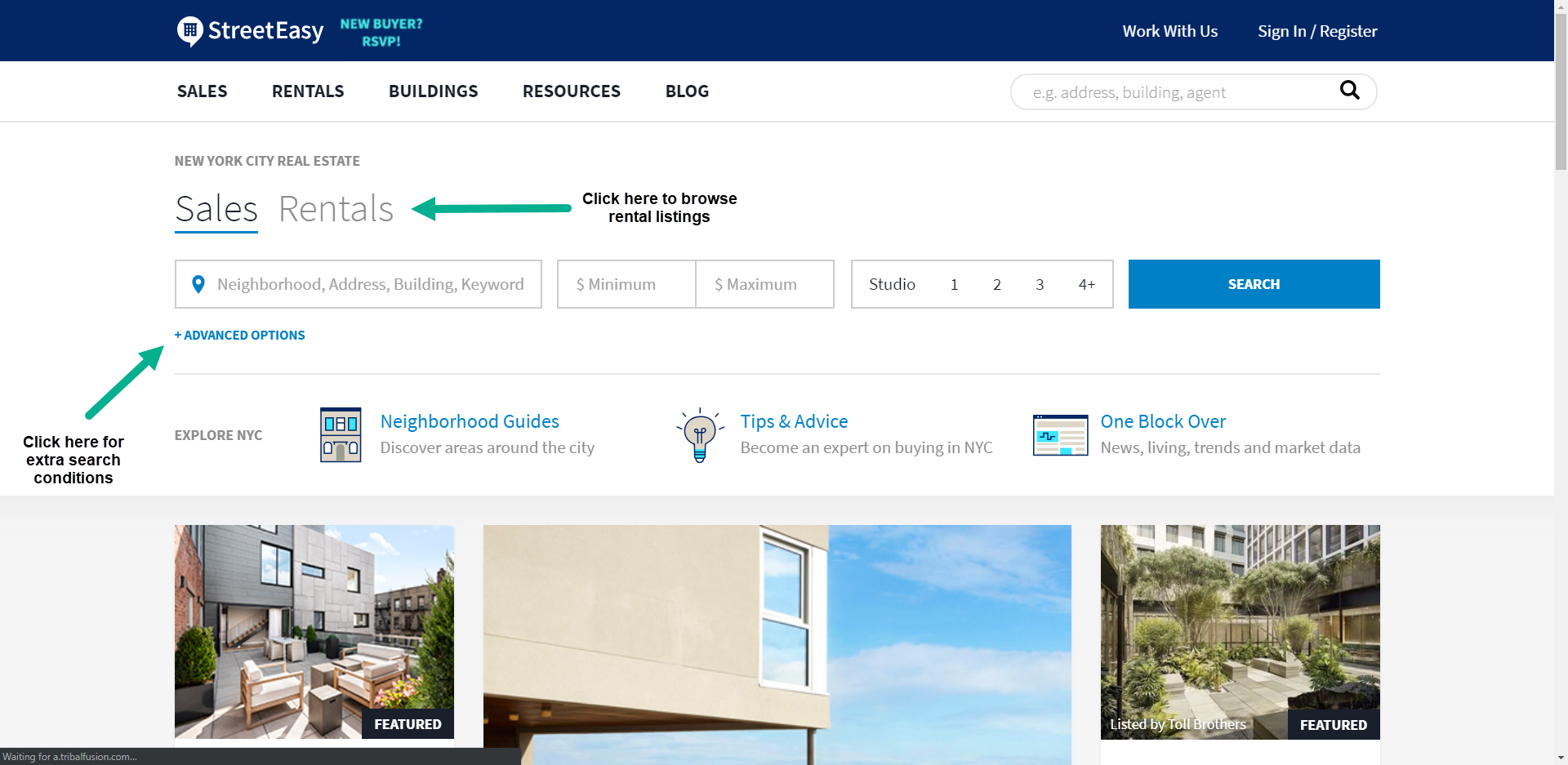The width and height of the screenshot is (1568, 765).
Task: Click the Neighborhood Guides building icon
Action: click(x=341, y=435)
